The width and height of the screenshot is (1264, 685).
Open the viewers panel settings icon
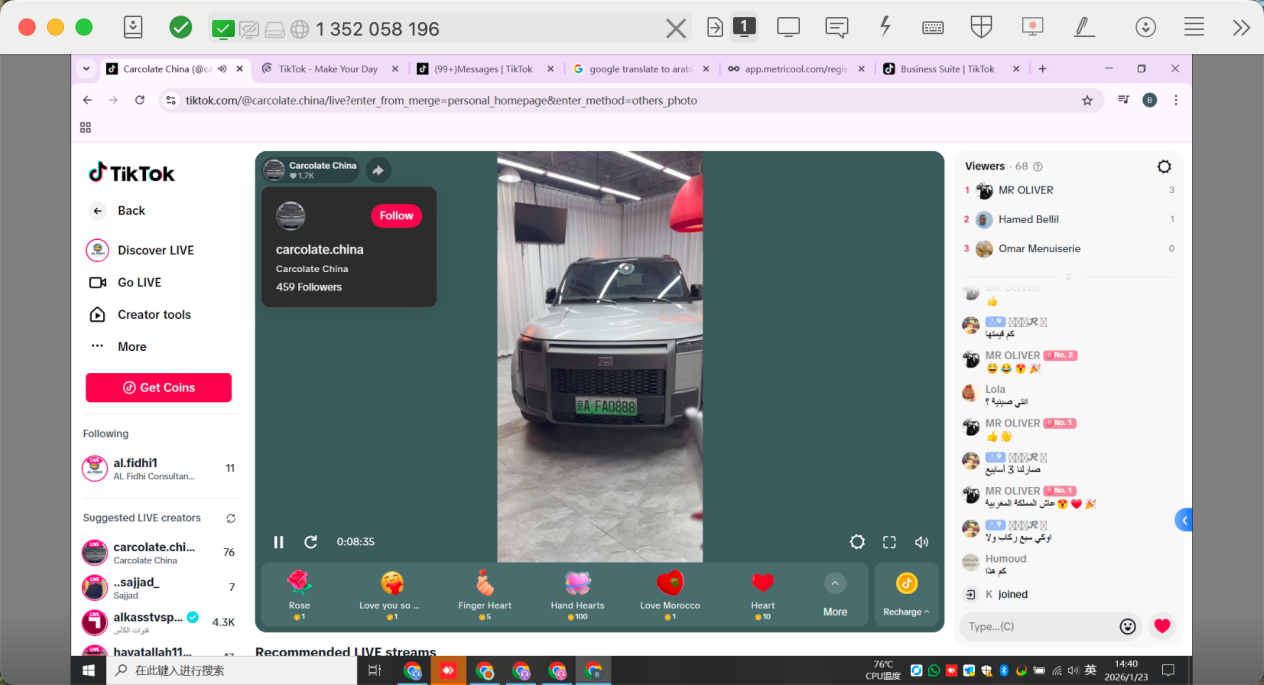pos(1164,167)
